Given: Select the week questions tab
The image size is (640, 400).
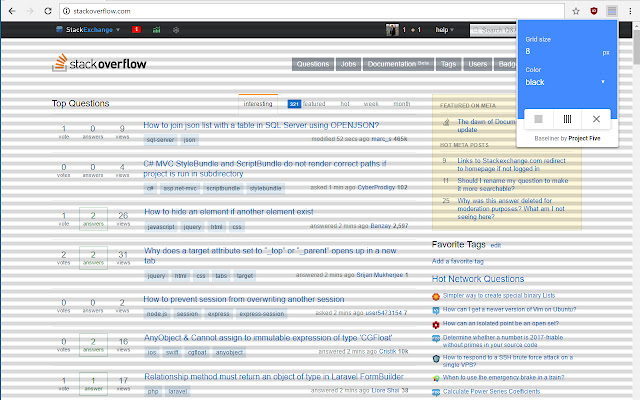Looking at the screenshot, I should click(371, 104).
